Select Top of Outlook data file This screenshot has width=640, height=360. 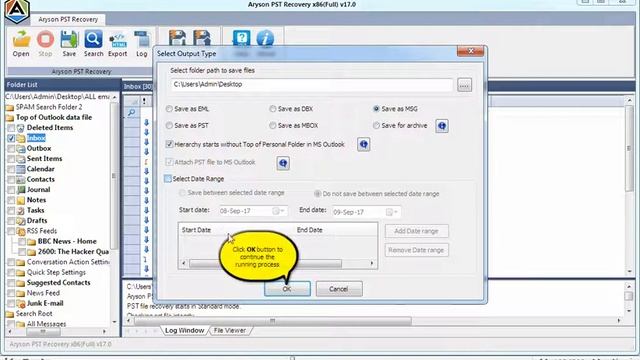[x=54, y=118]
